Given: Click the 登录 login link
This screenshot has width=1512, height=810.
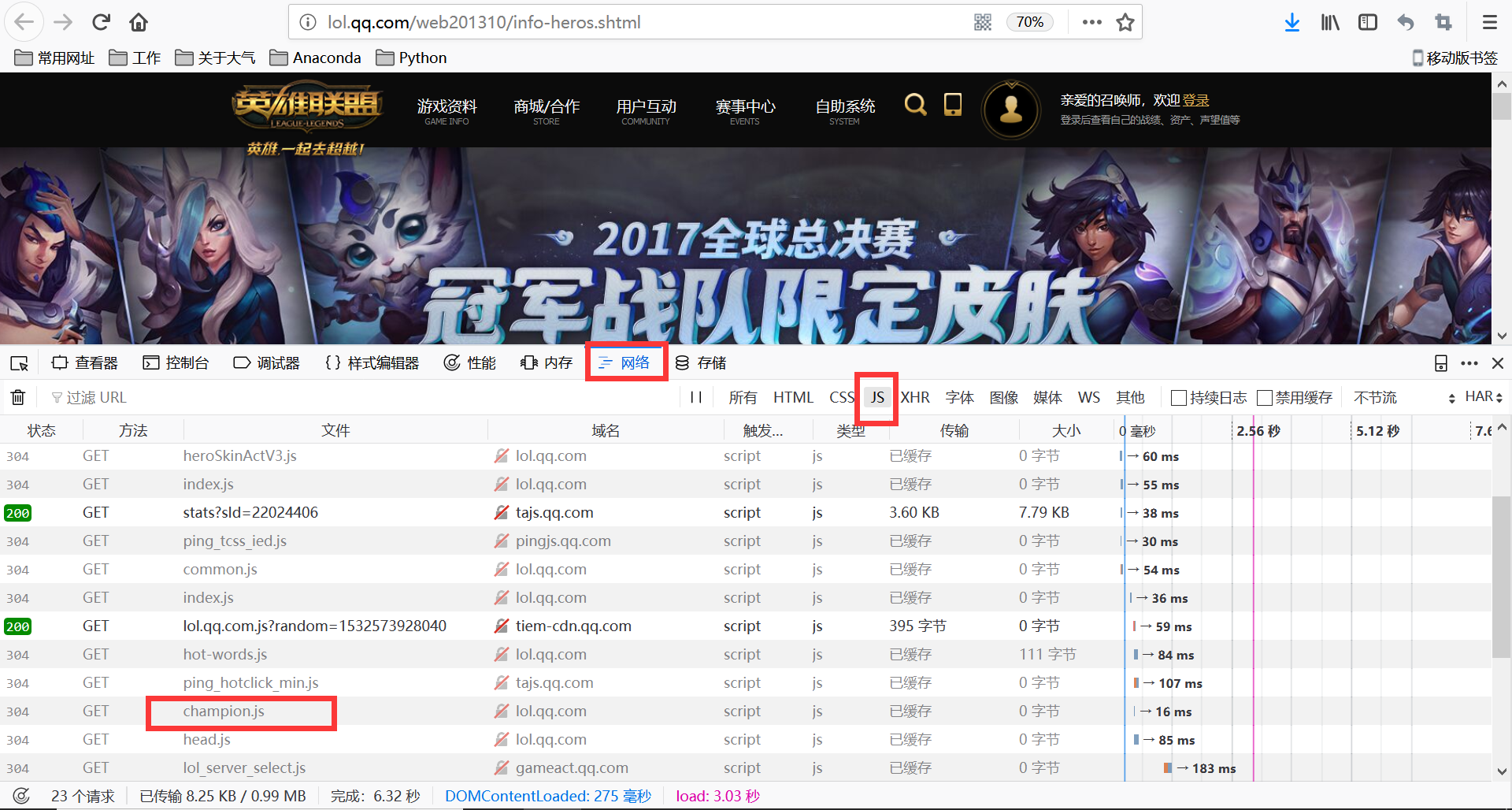Looking at the screenshot, I should point(1195,100).
